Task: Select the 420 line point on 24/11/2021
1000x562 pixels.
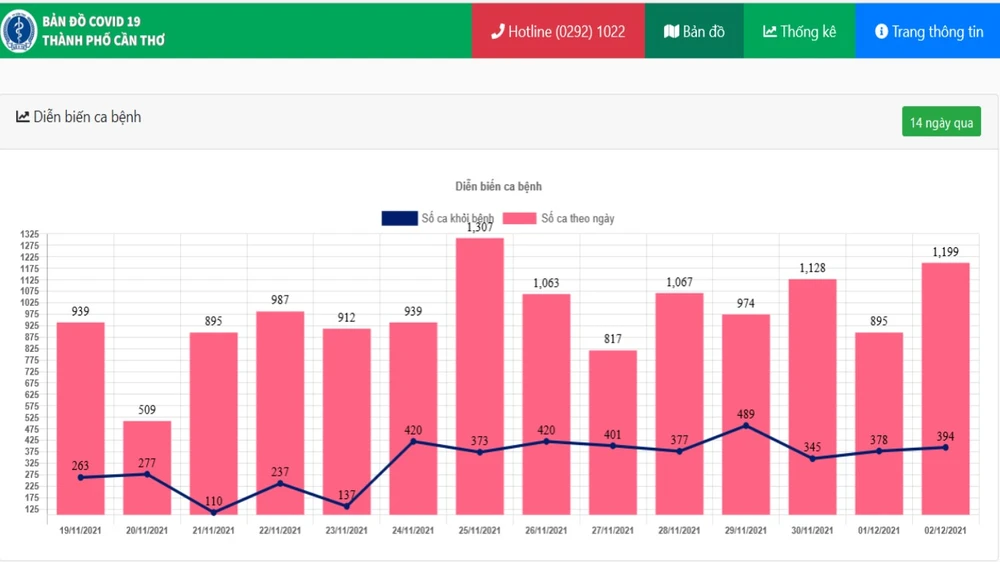Action: [x=413, y=441]
